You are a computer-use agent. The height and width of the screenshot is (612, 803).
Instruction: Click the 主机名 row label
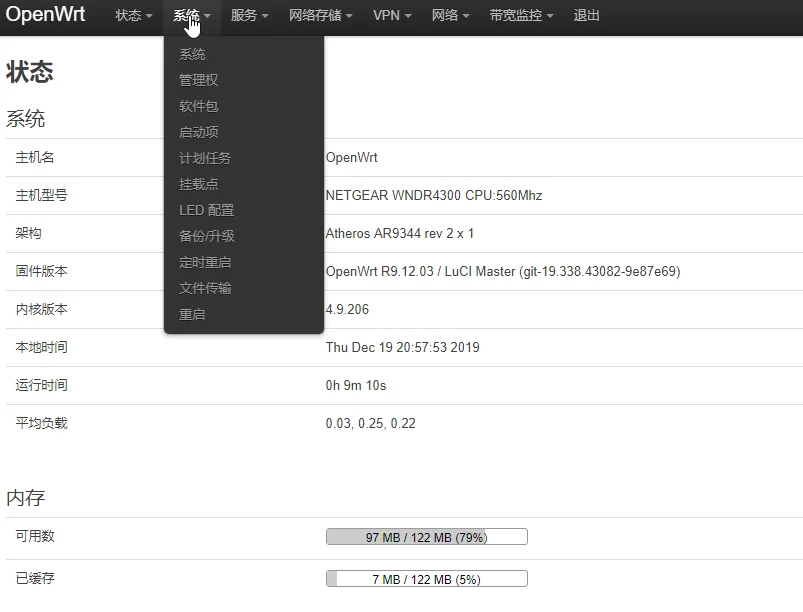tap(35, 157)
